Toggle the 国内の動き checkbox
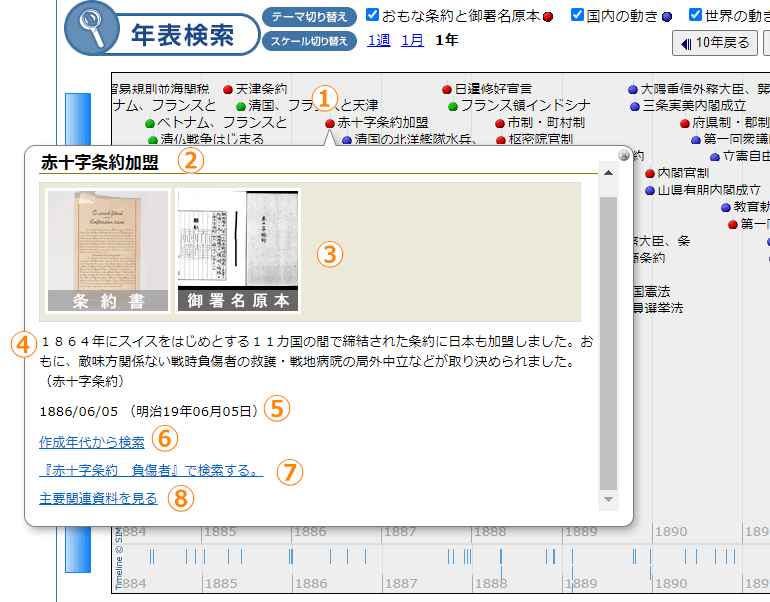 tap(577, 15)
